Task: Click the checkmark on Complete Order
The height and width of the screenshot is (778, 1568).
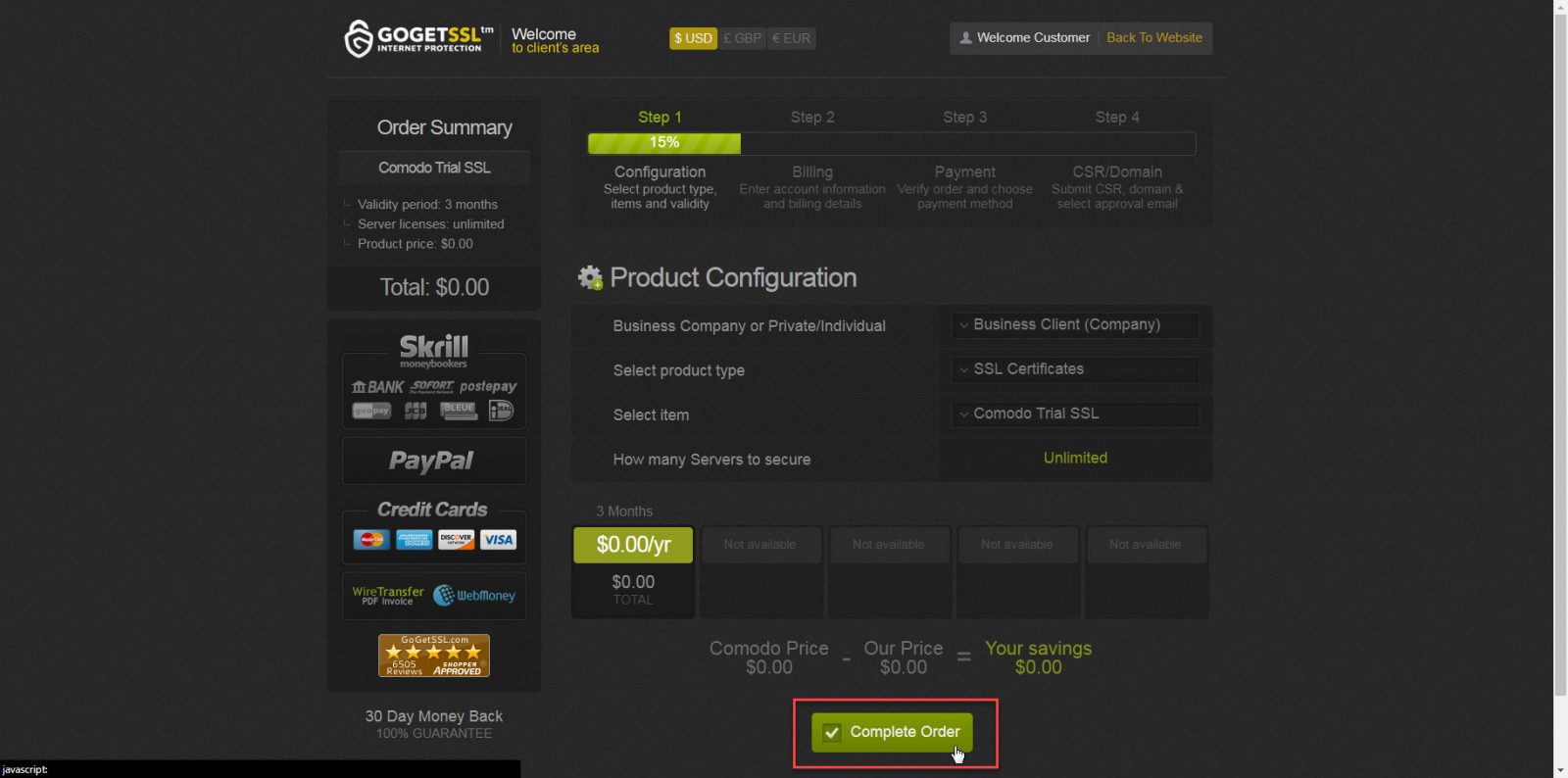Action: [x=832, y=733]
